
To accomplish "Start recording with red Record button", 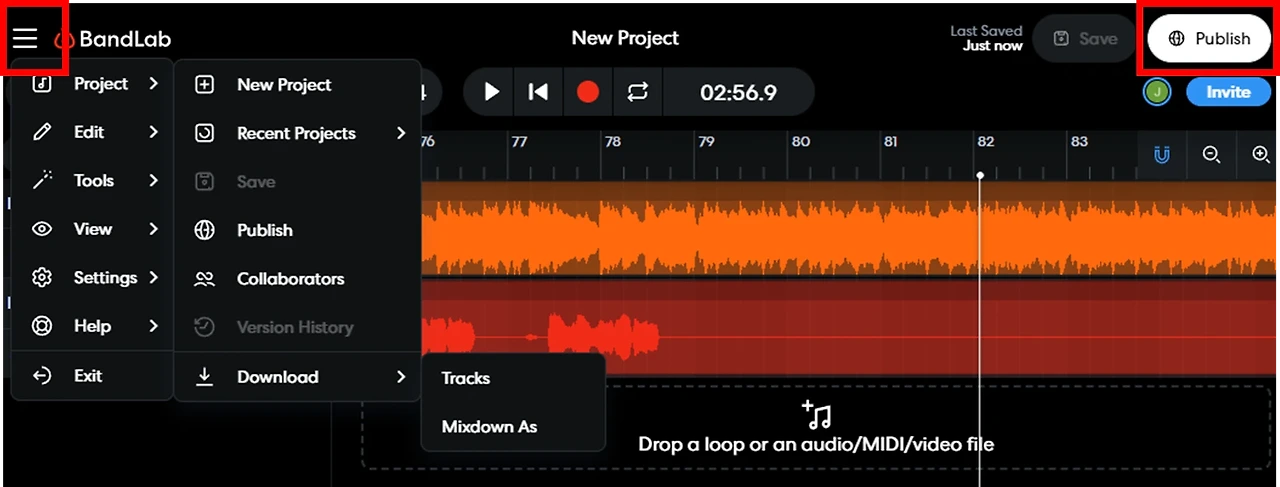I will click(x=588, y=92).
